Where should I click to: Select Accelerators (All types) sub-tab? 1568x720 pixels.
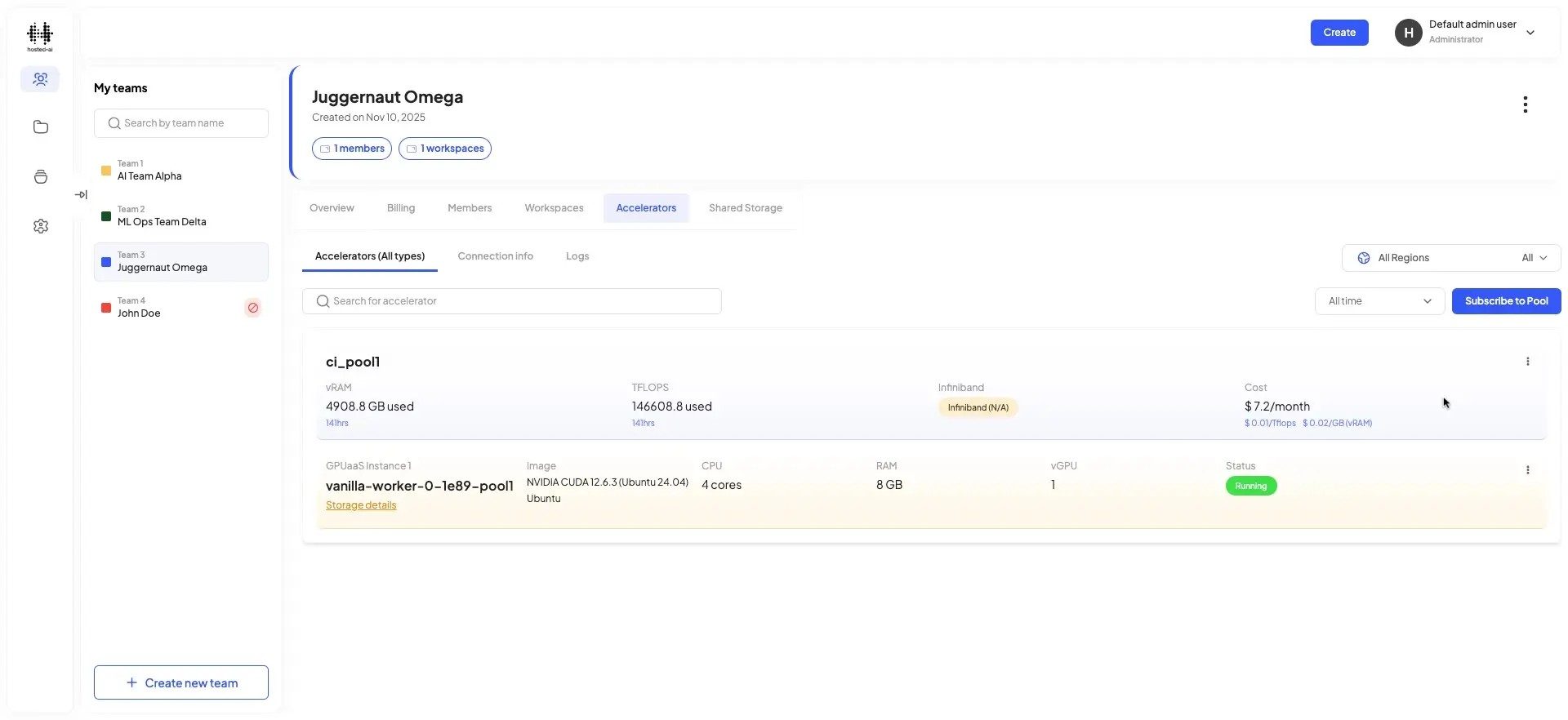tap(370, 256)
